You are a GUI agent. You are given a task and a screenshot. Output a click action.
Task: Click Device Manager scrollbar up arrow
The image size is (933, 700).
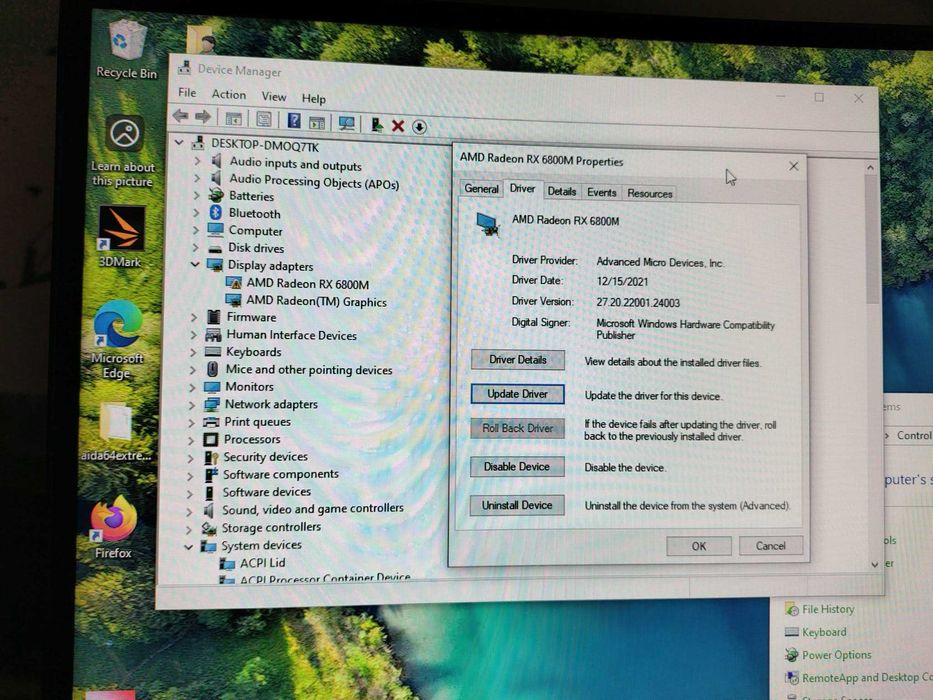click(870, 168)
